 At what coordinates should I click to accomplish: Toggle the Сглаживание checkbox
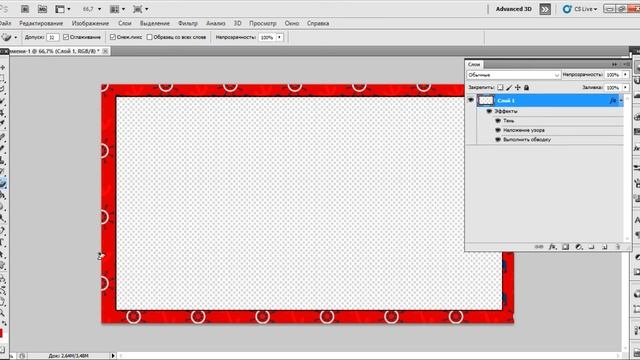pyautogui.click(x=66, y=37)
